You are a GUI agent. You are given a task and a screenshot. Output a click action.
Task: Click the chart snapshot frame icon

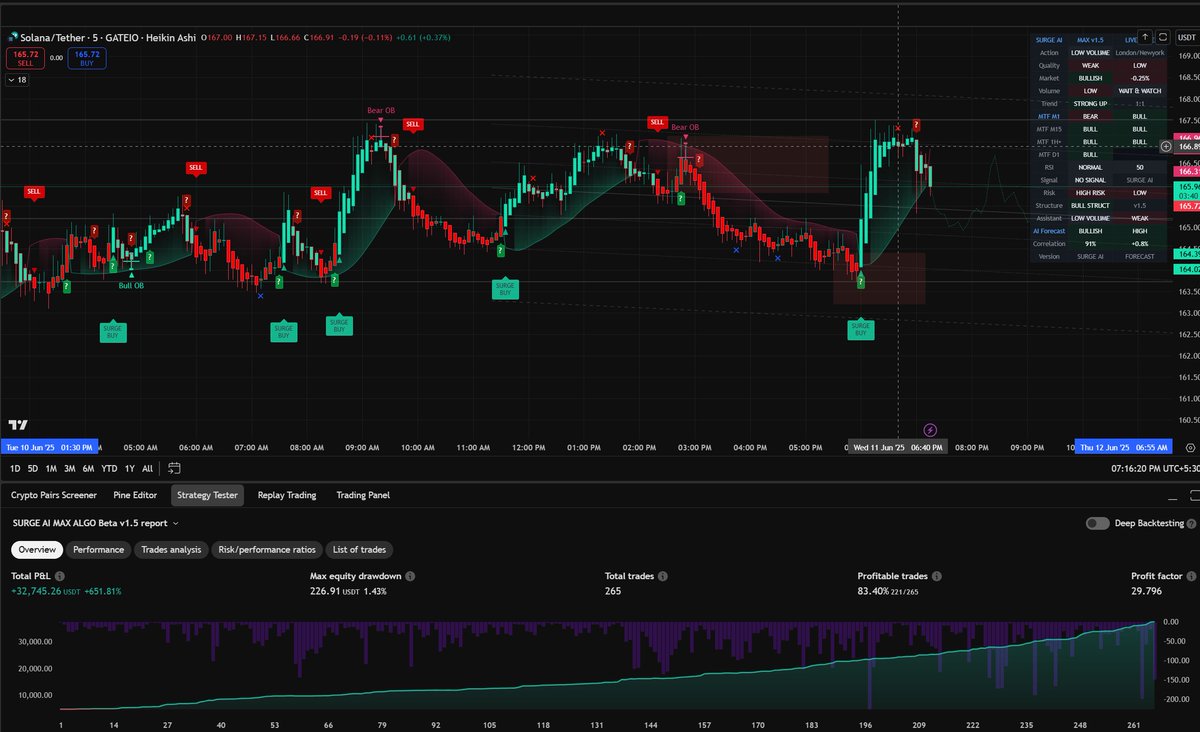click(x=1161, y=37)
